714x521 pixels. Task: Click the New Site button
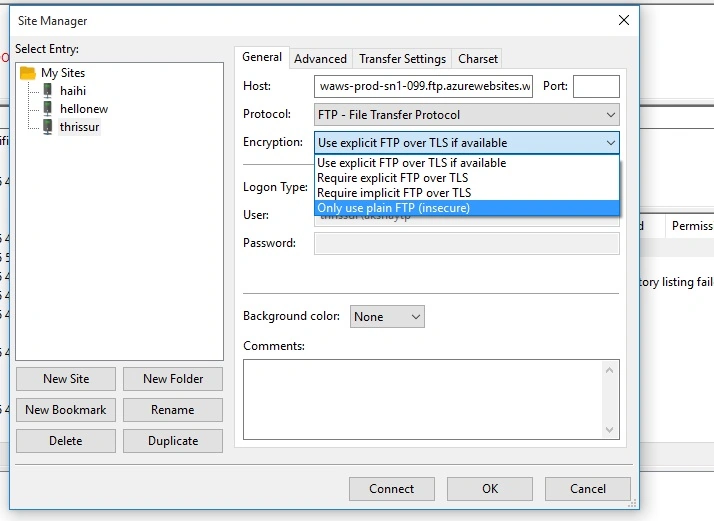[66, 379]
